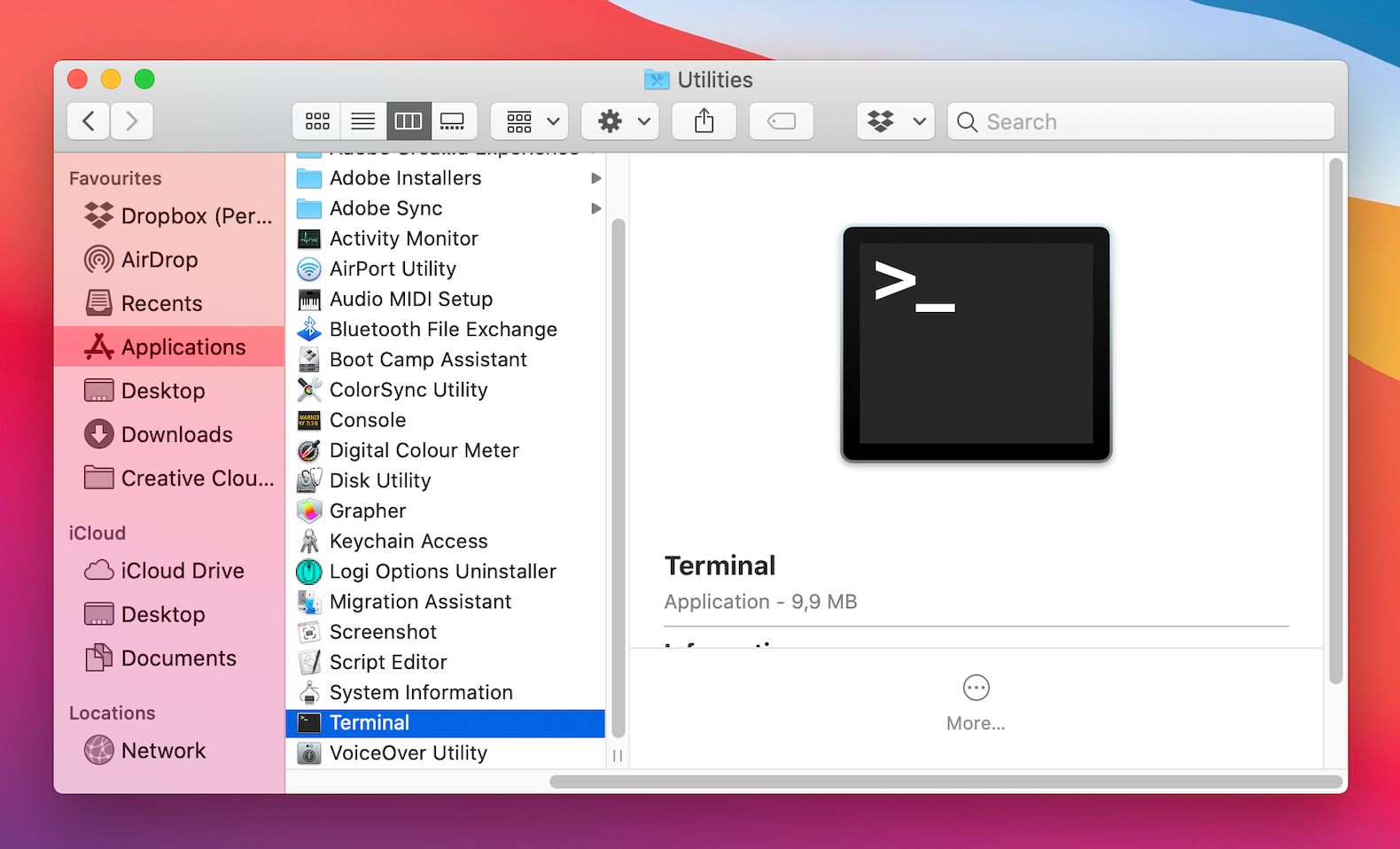Image resolution: width=1400 pixels, height=849 pixels.
Task: Open the Dropbox toolbar dropdown
Action: tap(895, 121)
